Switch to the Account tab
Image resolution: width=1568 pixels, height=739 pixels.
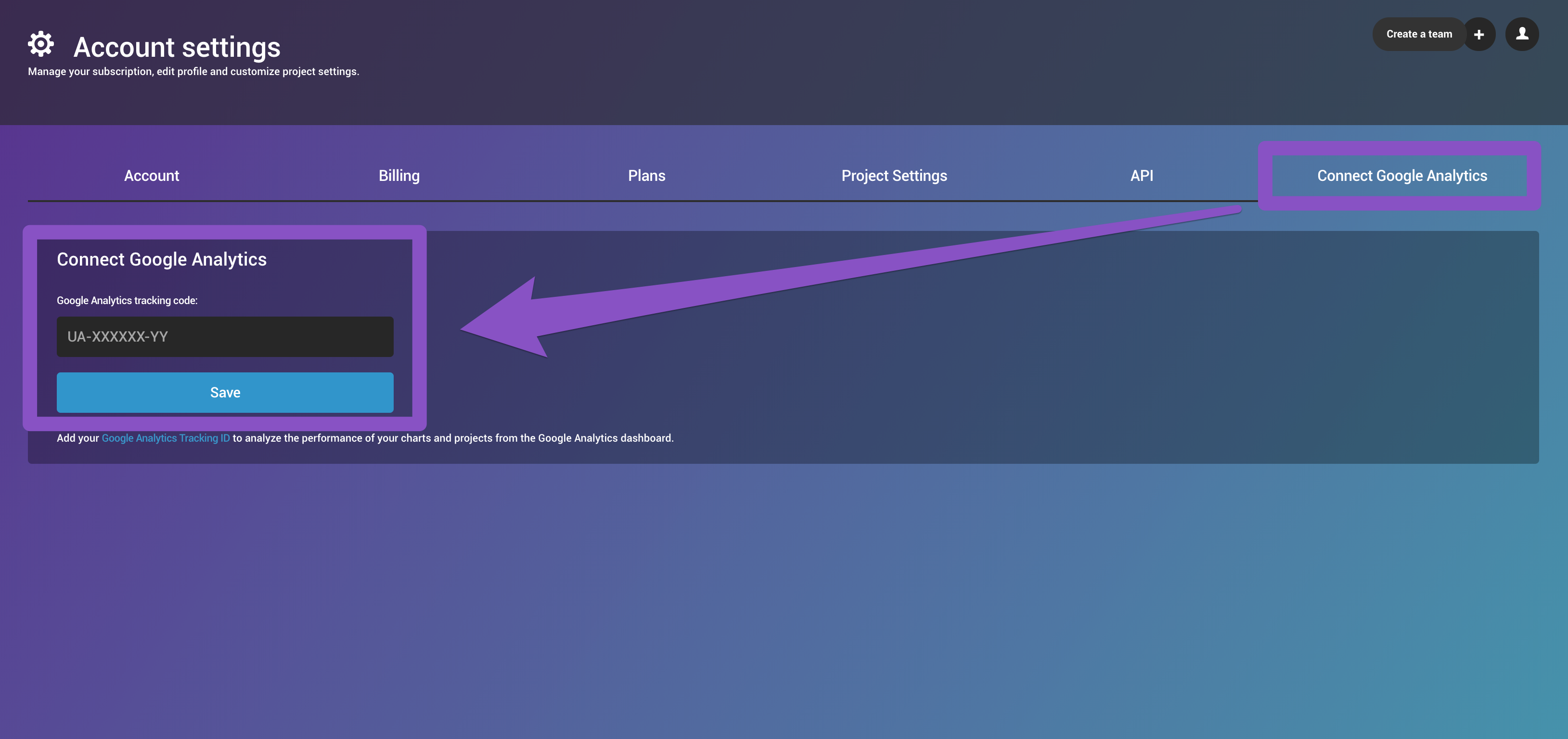click(152, 176)
